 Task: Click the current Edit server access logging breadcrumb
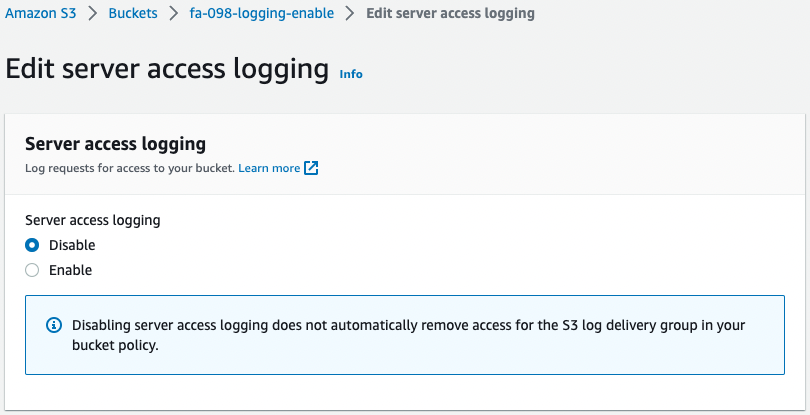(450, 13)
